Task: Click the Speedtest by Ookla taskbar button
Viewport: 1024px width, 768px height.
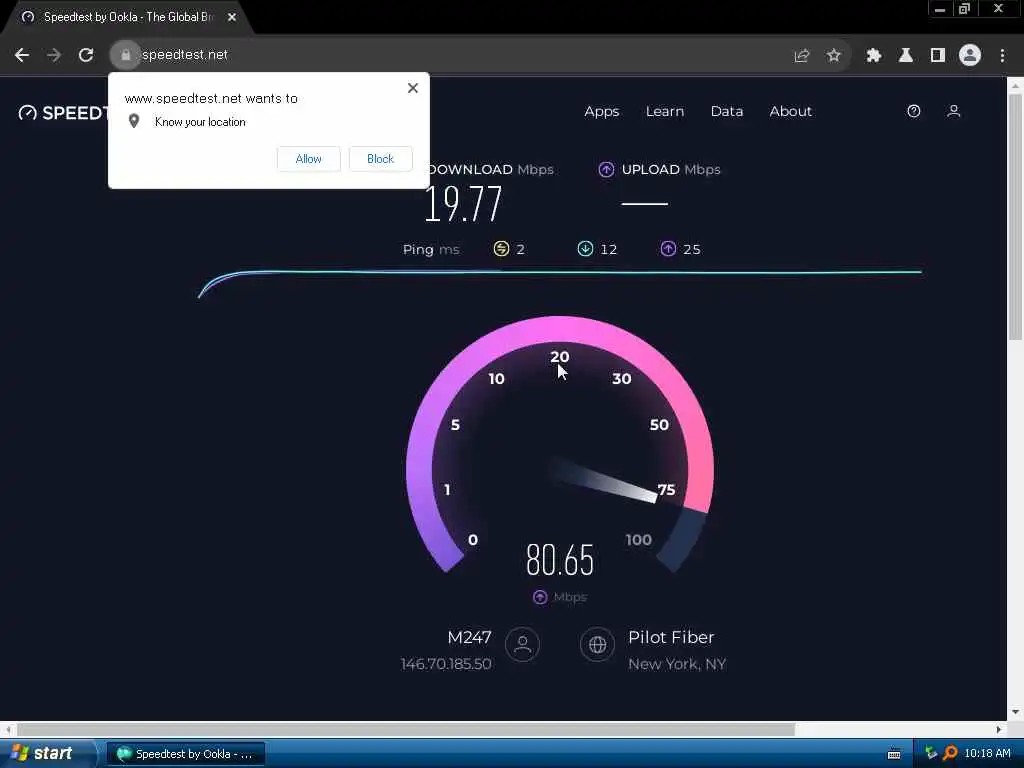Action: (x=185, y=754)
